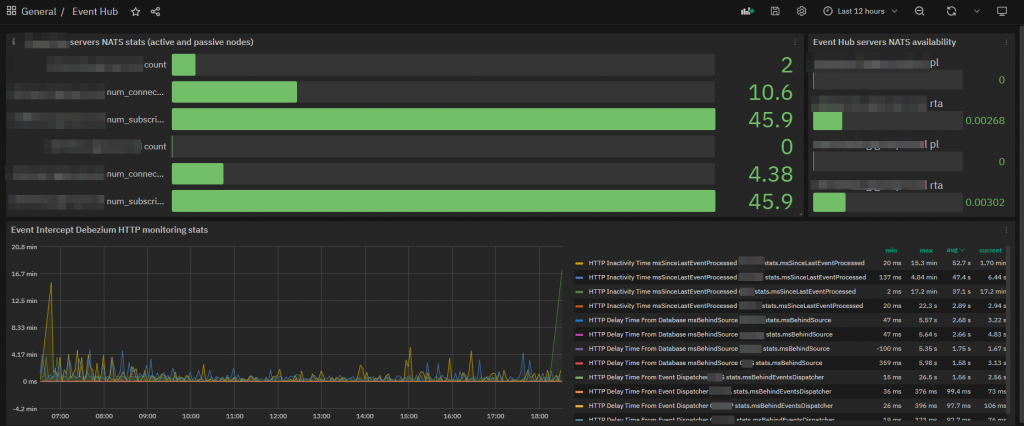Pick color for Inactivity series max 17.2 min
1024x426 pixels.
coord(579,291)
